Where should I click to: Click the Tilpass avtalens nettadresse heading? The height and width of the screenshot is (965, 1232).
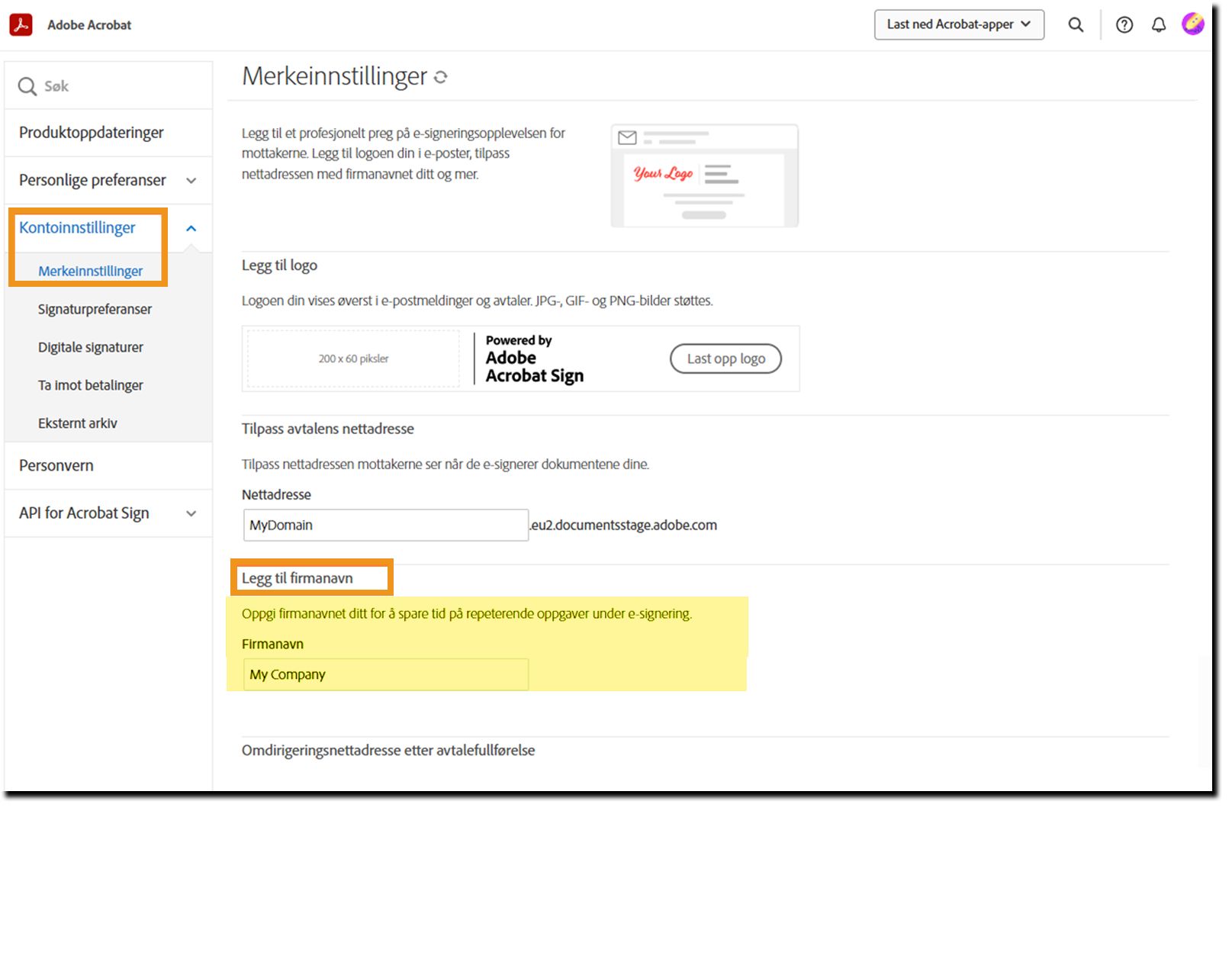328,429
